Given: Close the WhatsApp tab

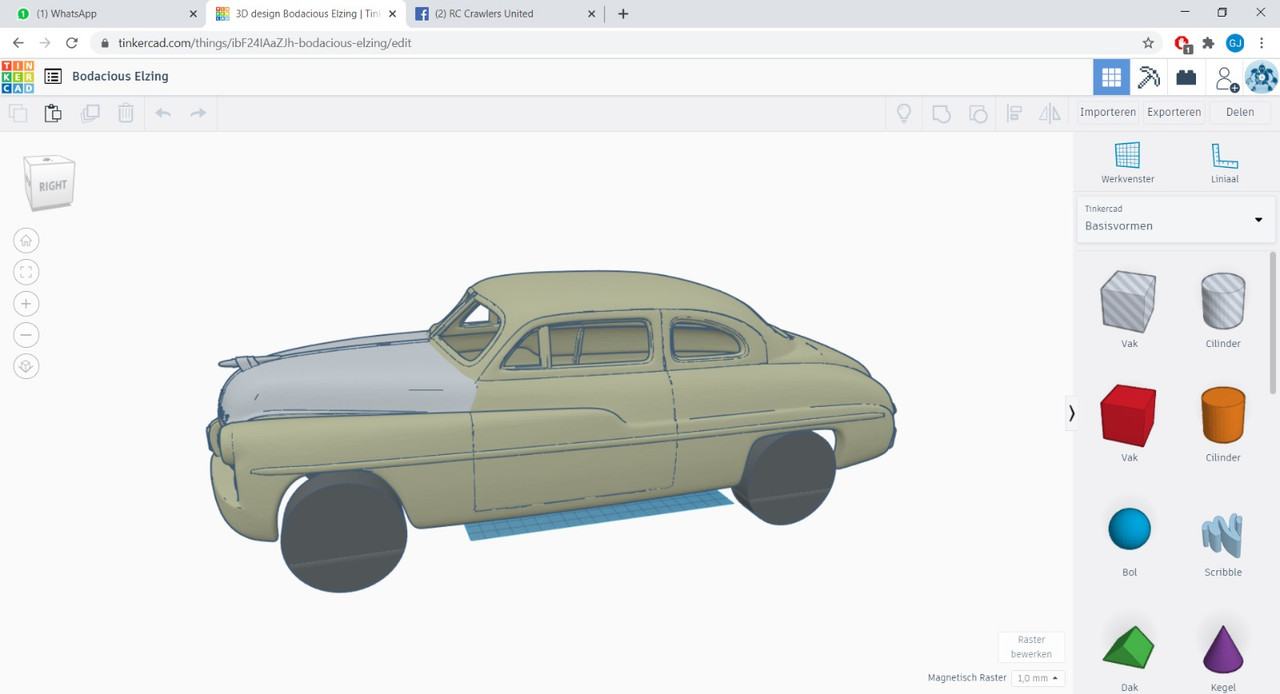Looking at the screenshot, I should tap(193, 14).
